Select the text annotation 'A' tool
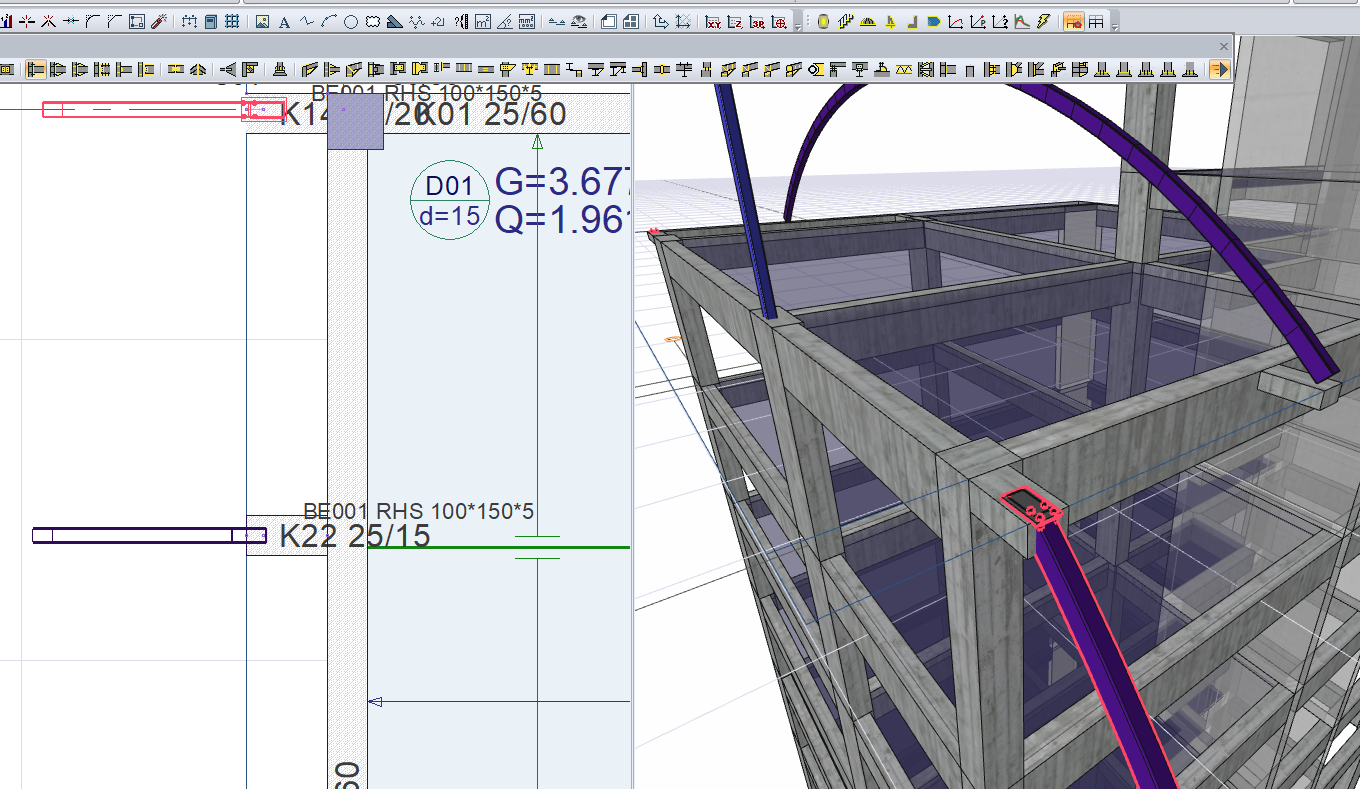This screenshot has height=789, width=1360. tap(284, 21)
